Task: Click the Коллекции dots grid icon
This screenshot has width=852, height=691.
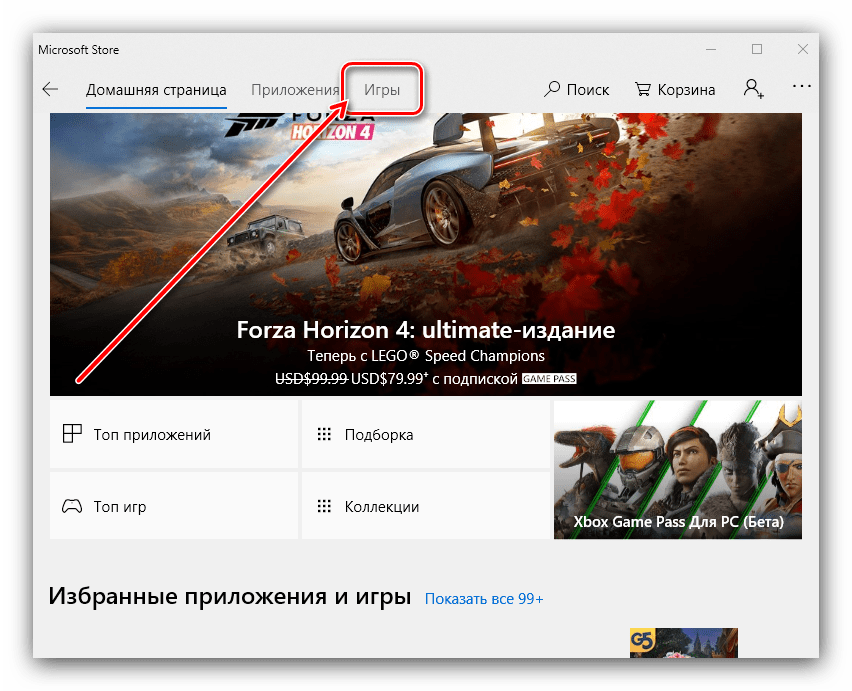Action: tap(323, 506)
